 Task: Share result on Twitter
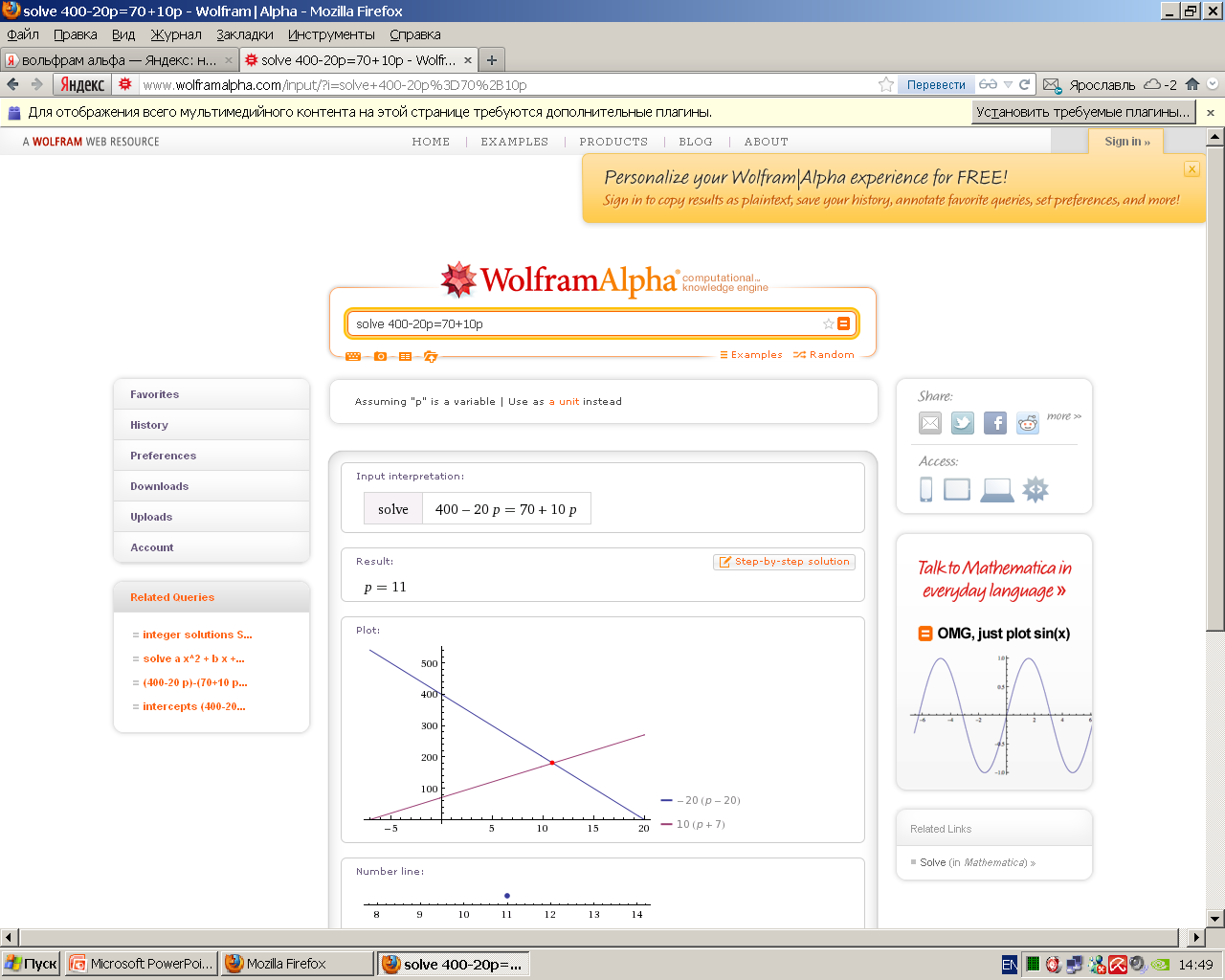[963, 423]
